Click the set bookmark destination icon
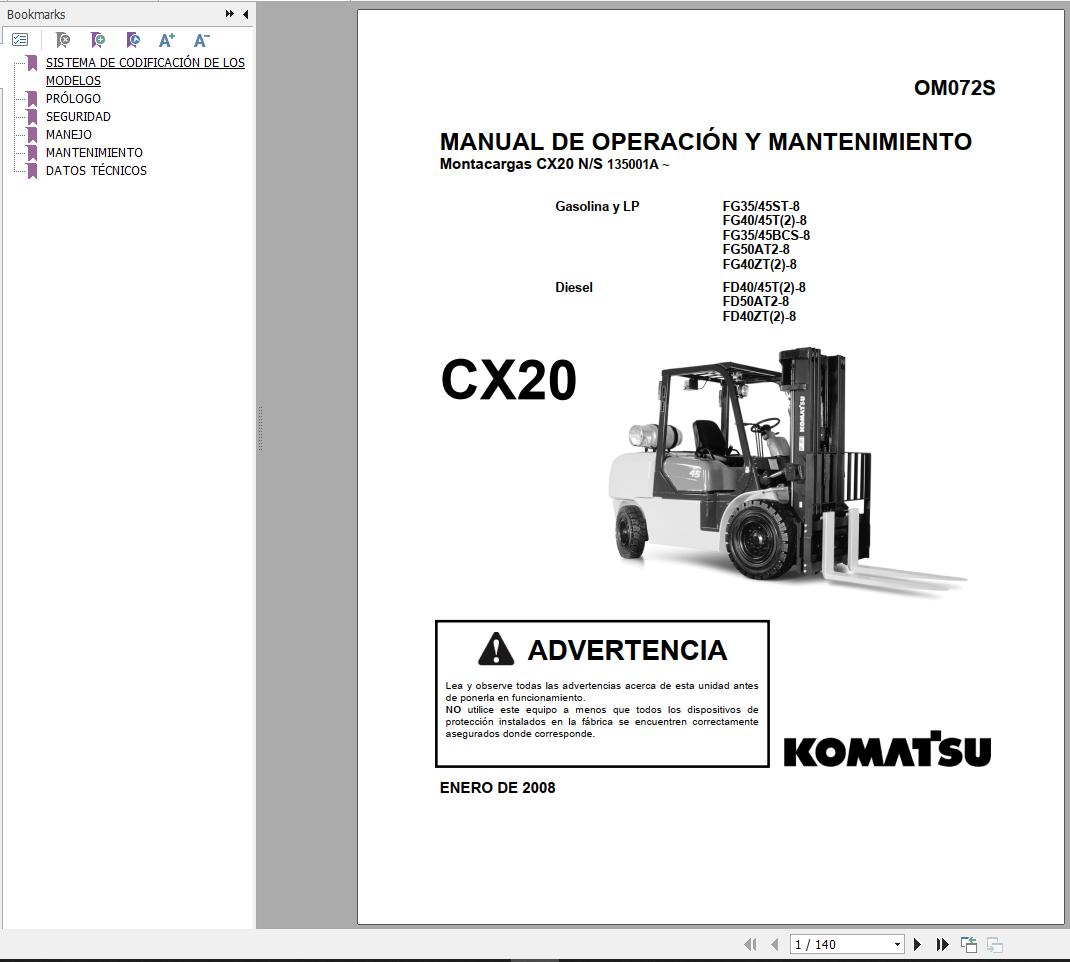1070x962 pixels. coord(133,40)
